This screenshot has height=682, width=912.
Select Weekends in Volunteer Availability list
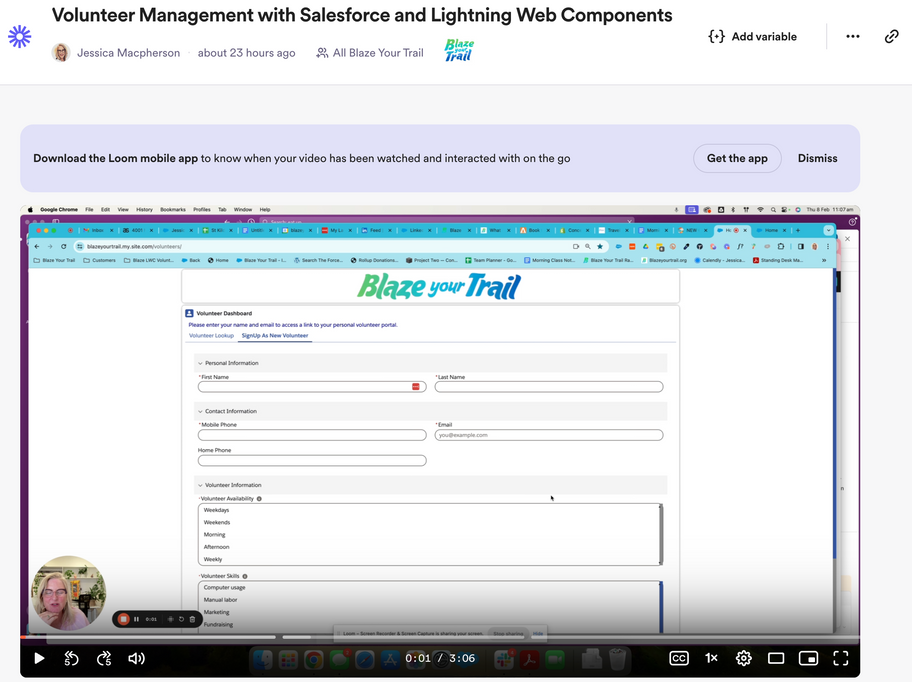[216, 522]
